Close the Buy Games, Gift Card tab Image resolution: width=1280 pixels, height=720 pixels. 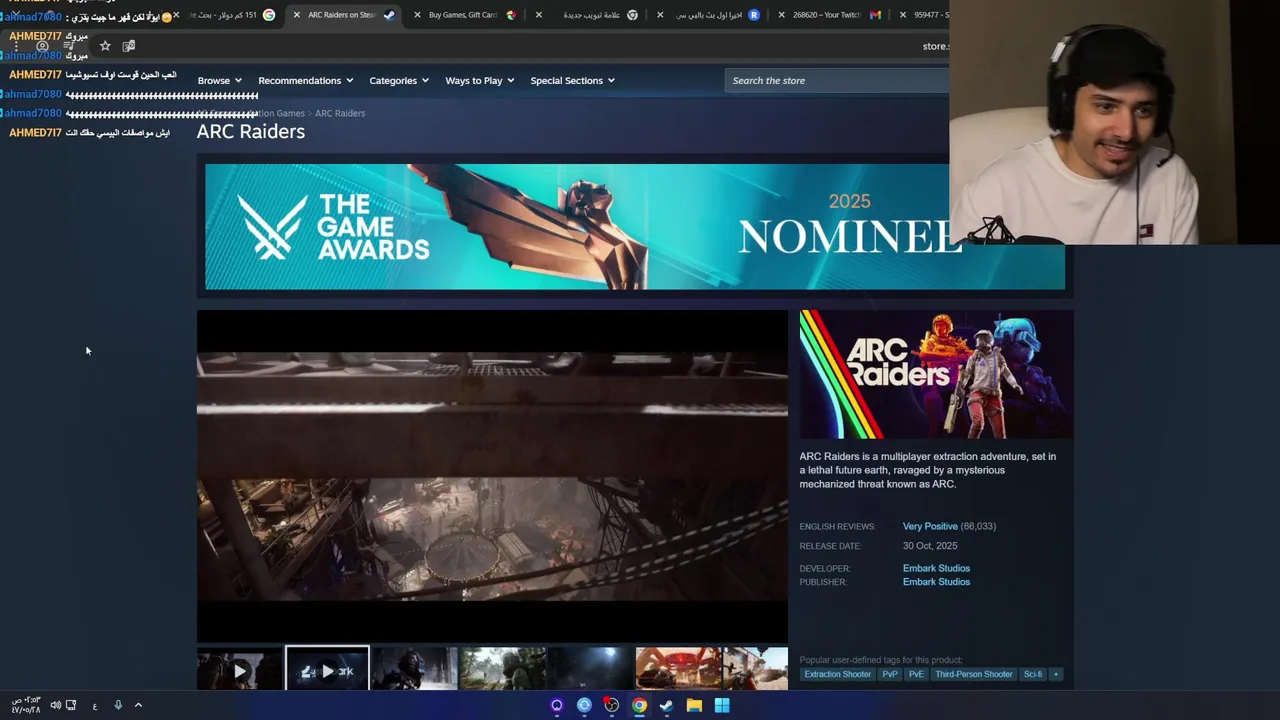coord(417,15)
